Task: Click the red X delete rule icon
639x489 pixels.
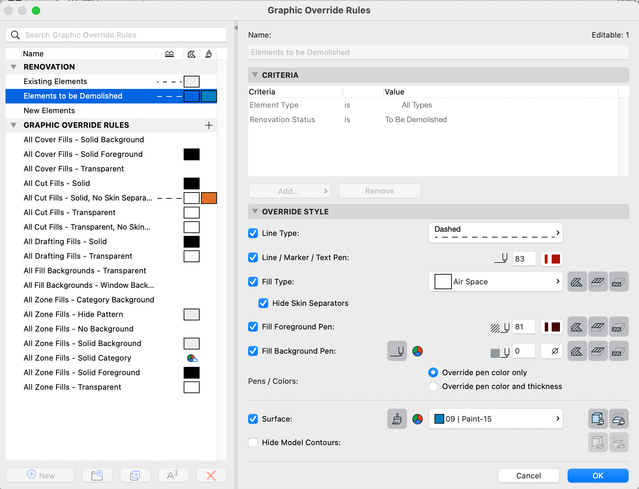Action: point(209,475)
